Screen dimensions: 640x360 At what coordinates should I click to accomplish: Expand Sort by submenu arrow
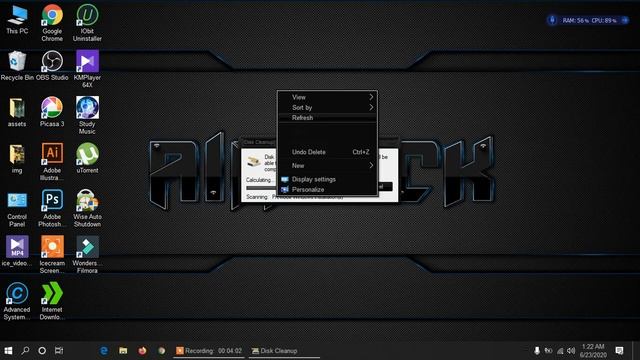pyautogui.click(x=371, y=107)
